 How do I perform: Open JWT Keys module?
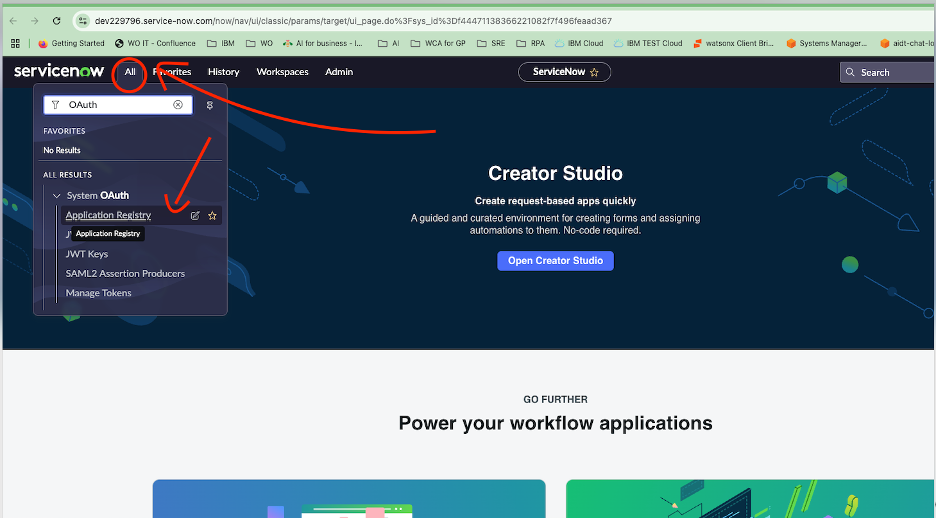tap(87, 254)
